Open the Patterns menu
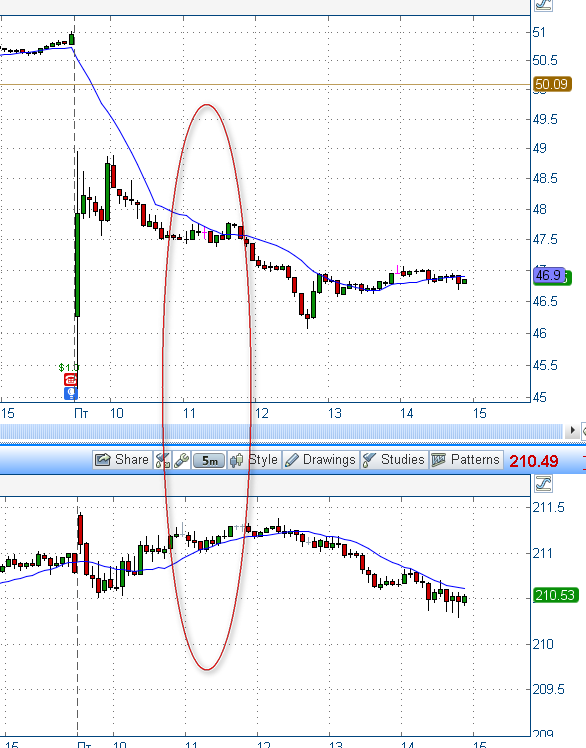Viewport: 586px width, 748px height. (x=466, y=460)
